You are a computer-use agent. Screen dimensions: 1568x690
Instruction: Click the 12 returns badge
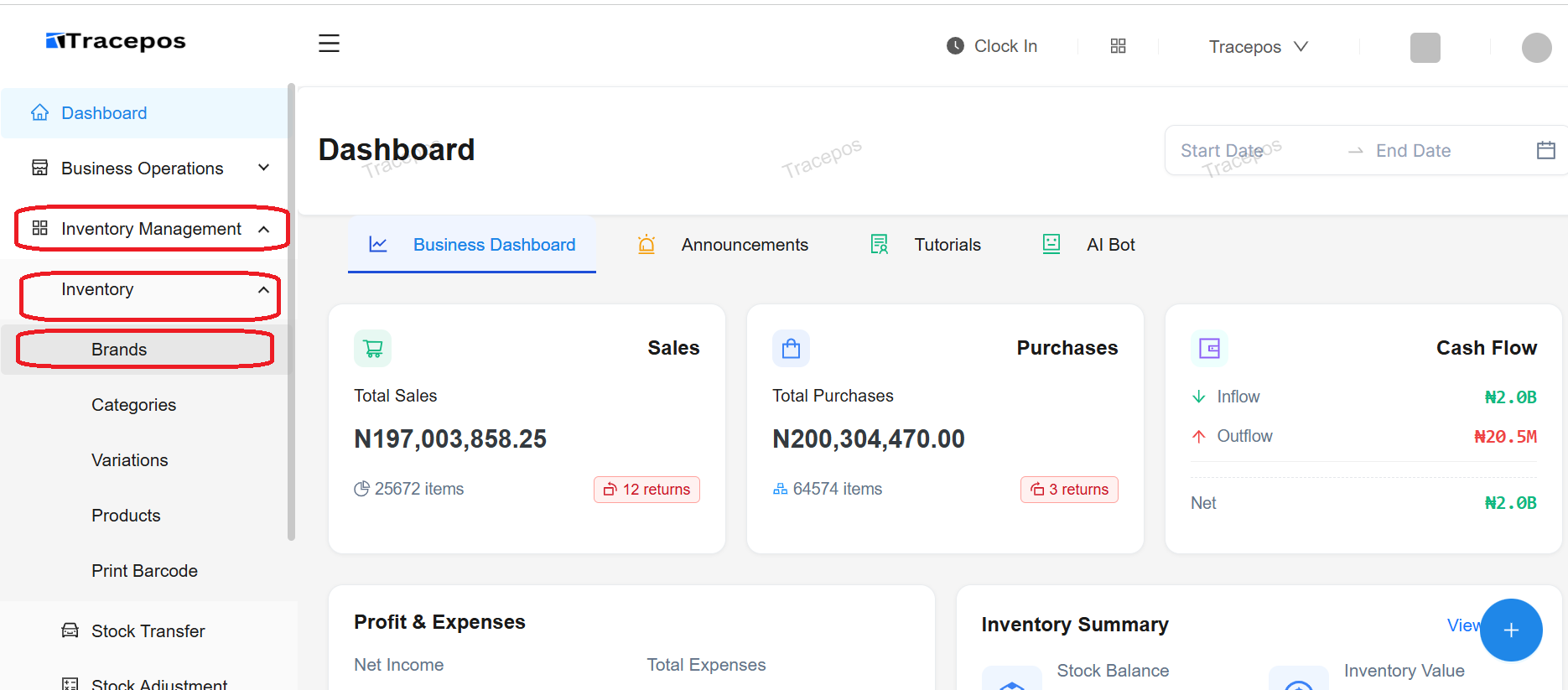click(x=646, y=490)
